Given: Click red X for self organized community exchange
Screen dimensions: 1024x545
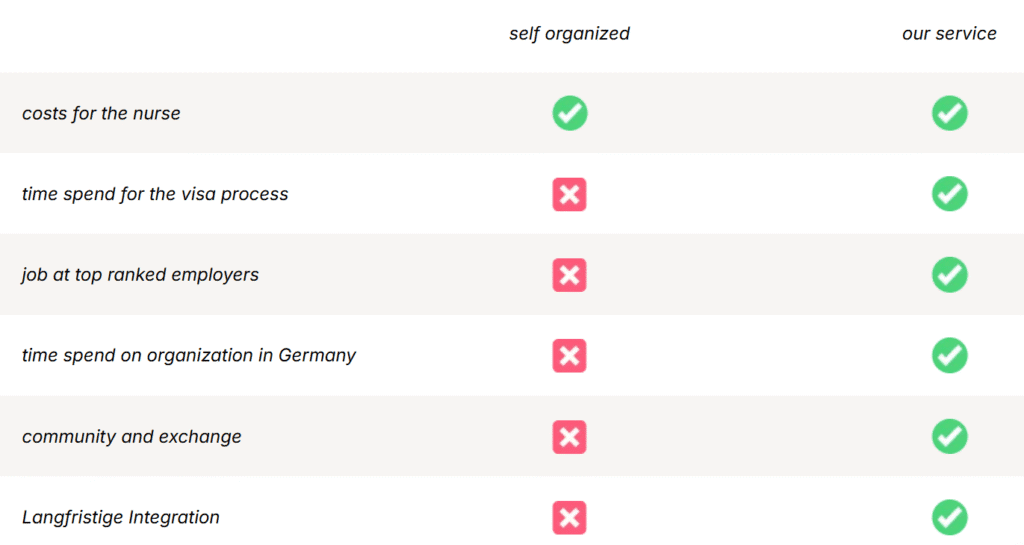Looking at the screenshot, I should [570, 437].
